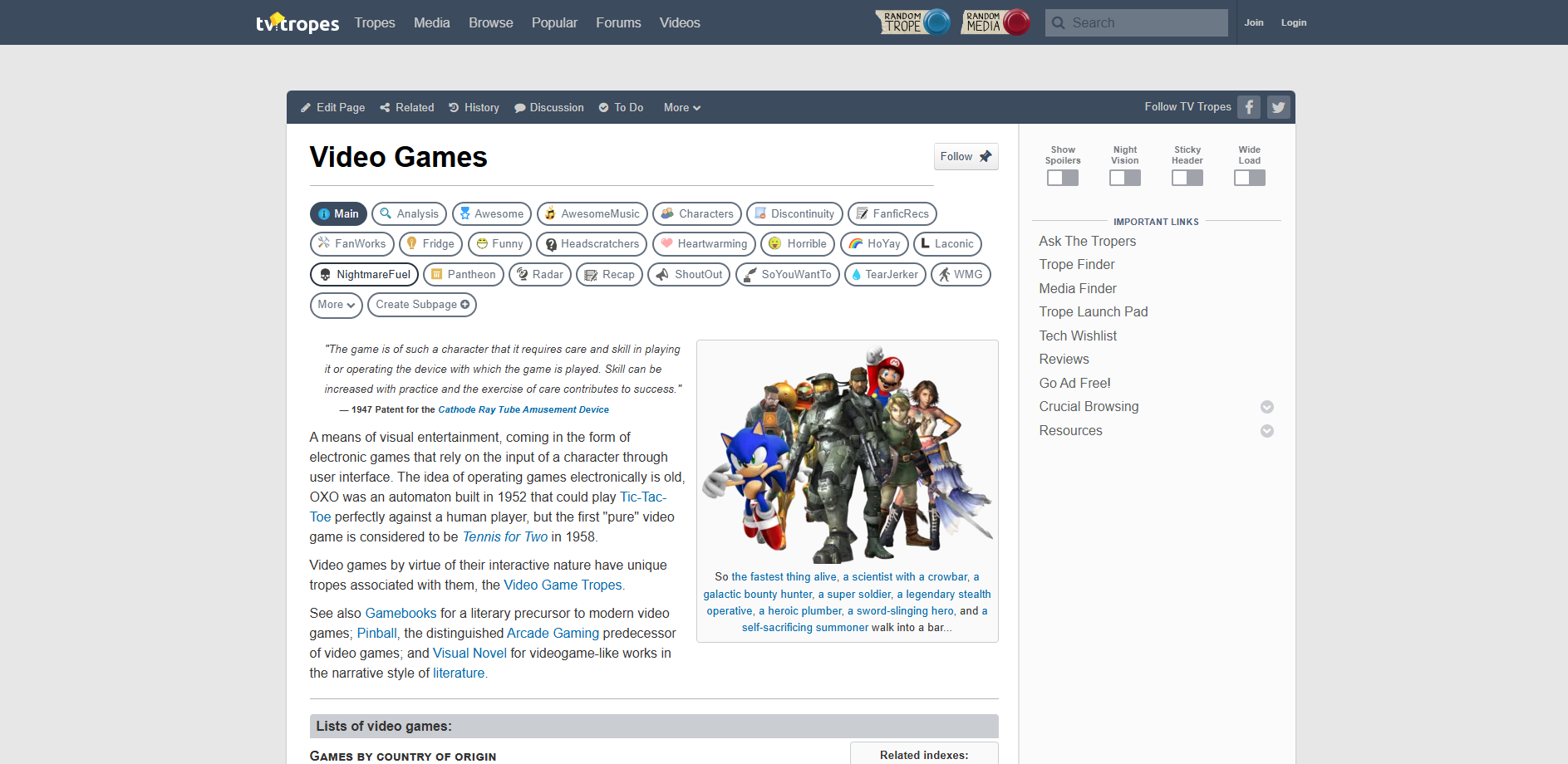Click the Login link
Viewport: 1568px width, 764px height.
pyautogui.click(x=1294, y=22)
